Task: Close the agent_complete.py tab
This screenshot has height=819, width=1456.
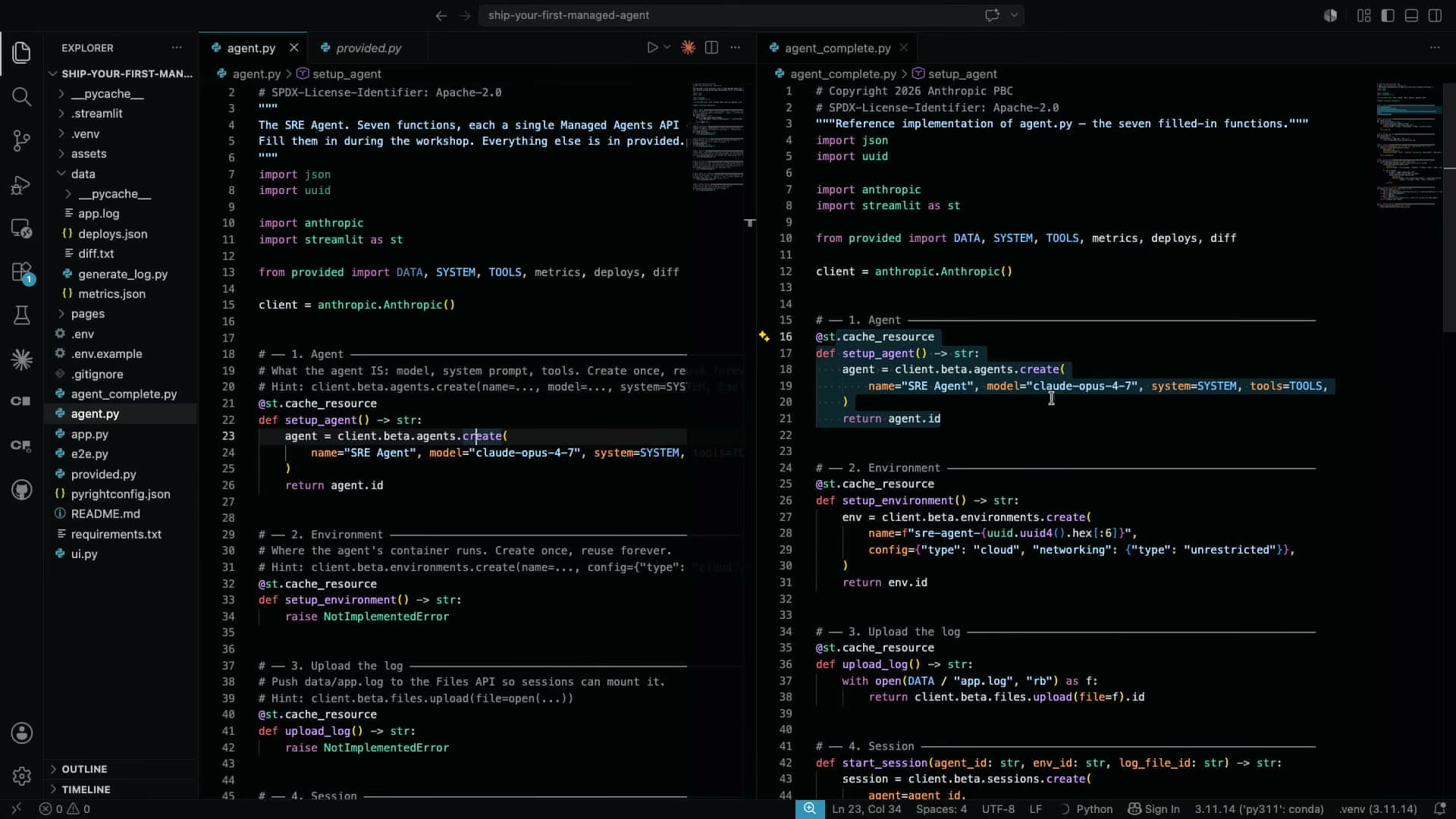Action: (x=903, y=48)
